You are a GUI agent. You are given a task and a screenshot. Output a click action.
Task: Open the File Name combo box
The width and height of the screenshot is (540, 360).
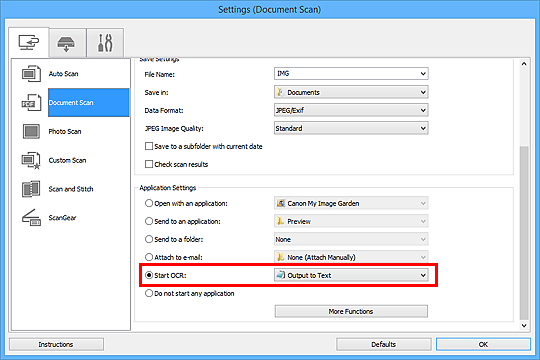tap(351, 73)
